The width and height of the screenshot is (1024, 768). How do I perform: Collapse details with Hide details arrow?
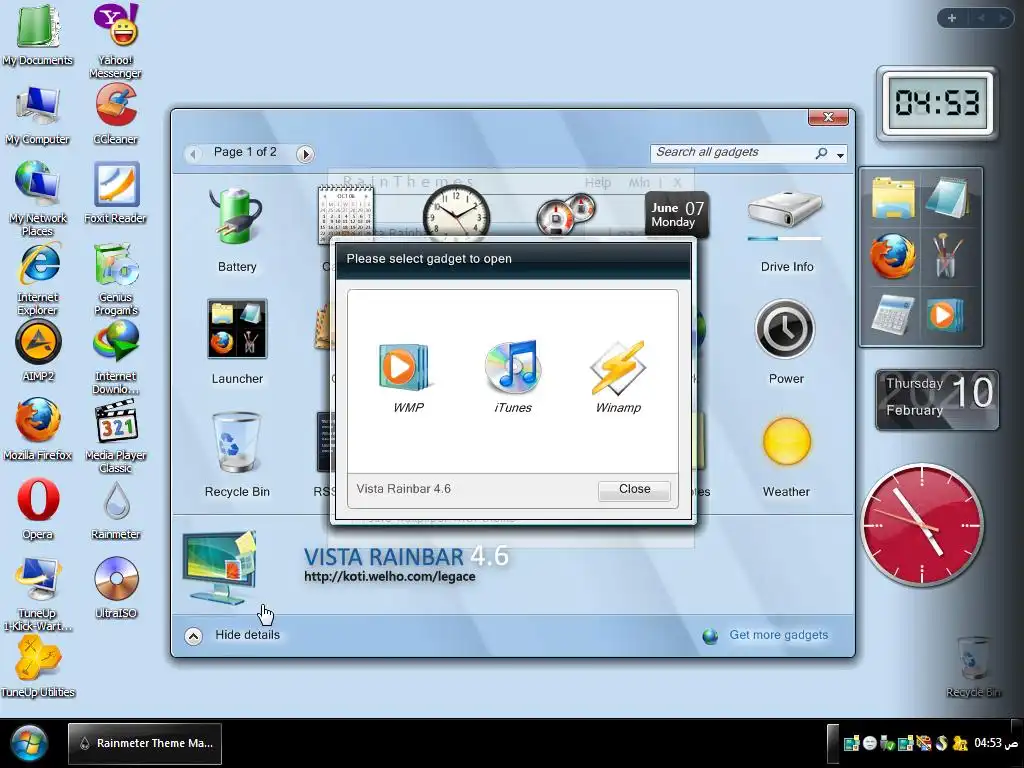193,635
